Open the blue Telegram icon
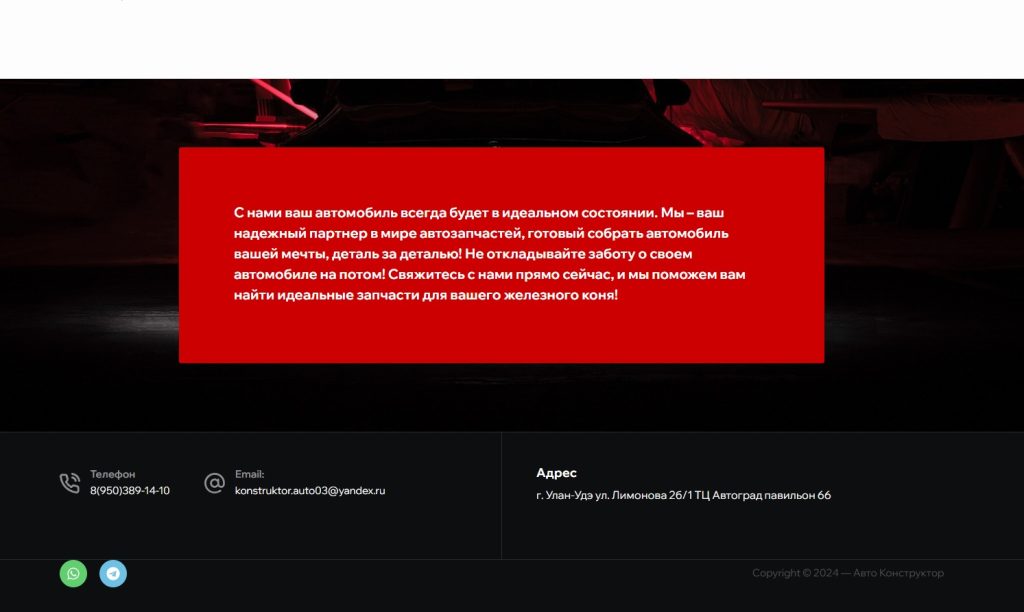The height and width of the screenshot is (612, 1024). [113, 573]
